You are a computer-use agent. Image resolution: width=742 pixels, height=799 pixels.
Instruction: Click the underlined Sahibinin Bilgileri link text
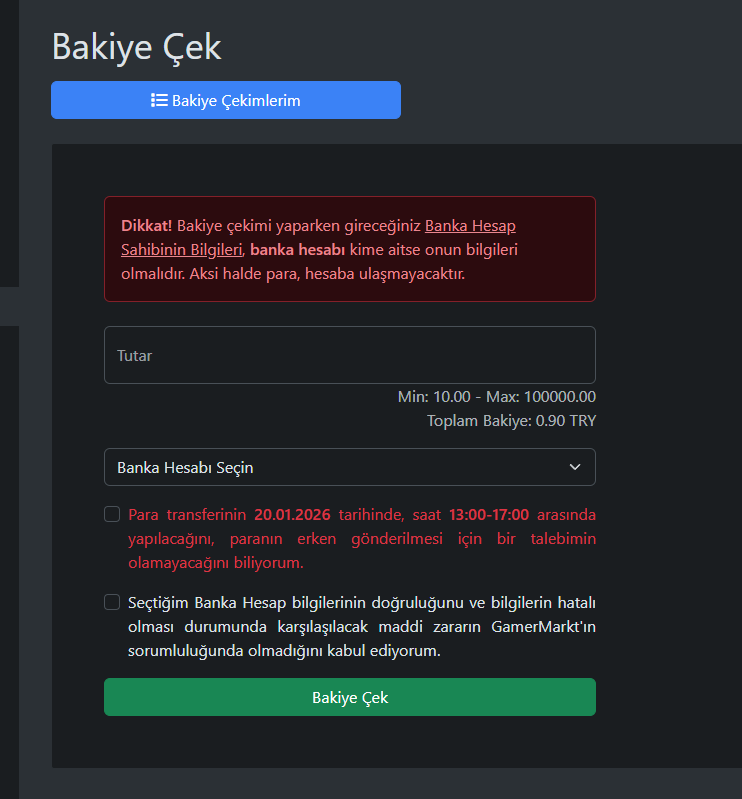coord(181,250)
